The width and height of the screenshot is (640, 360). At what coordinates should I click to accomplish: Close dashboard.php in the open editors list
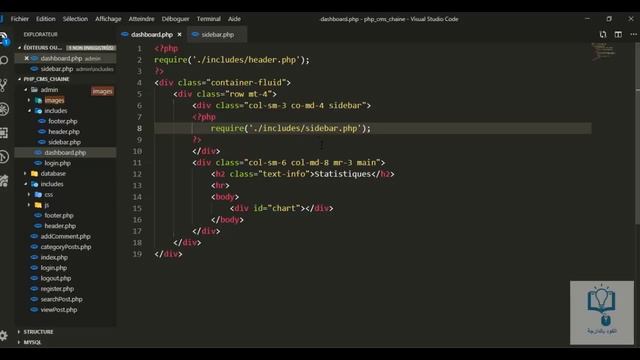pyautogui.click(x=27, y=58)
